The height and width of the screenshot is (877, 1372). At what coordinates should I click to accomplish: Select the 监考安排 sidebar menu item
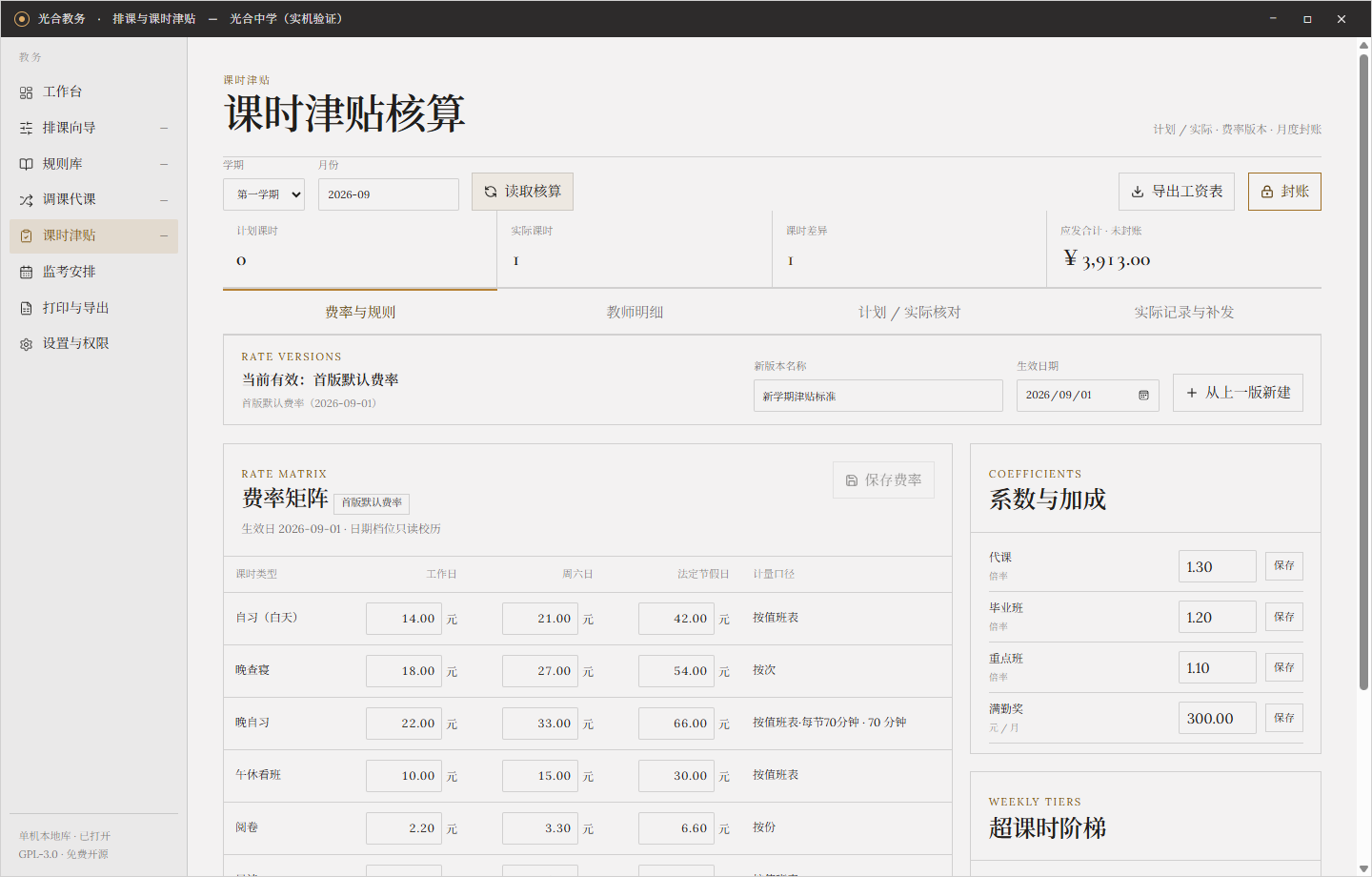[x=93, y=272]
